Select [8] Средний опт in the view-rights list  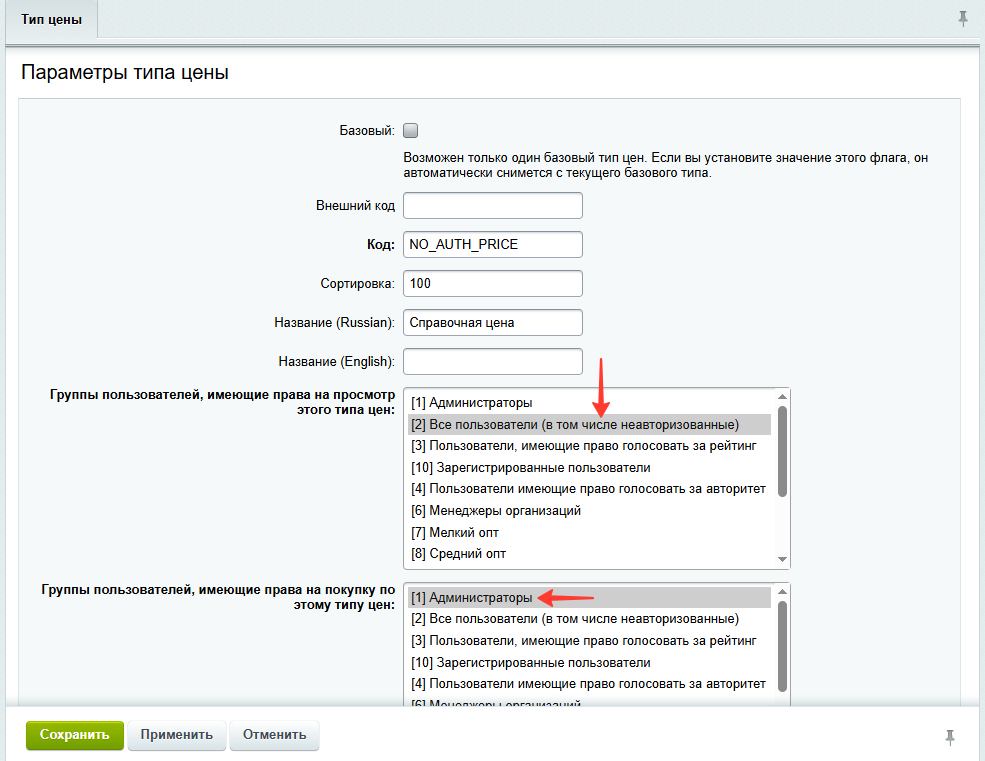tap(589, 554)
